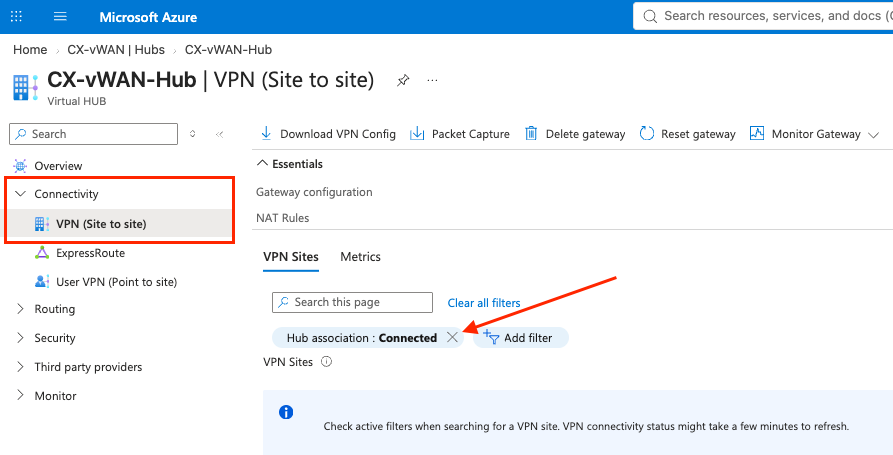893x455 pixels.
Task: Click the magnifier icon in top search bar
Action: (650, 17)
